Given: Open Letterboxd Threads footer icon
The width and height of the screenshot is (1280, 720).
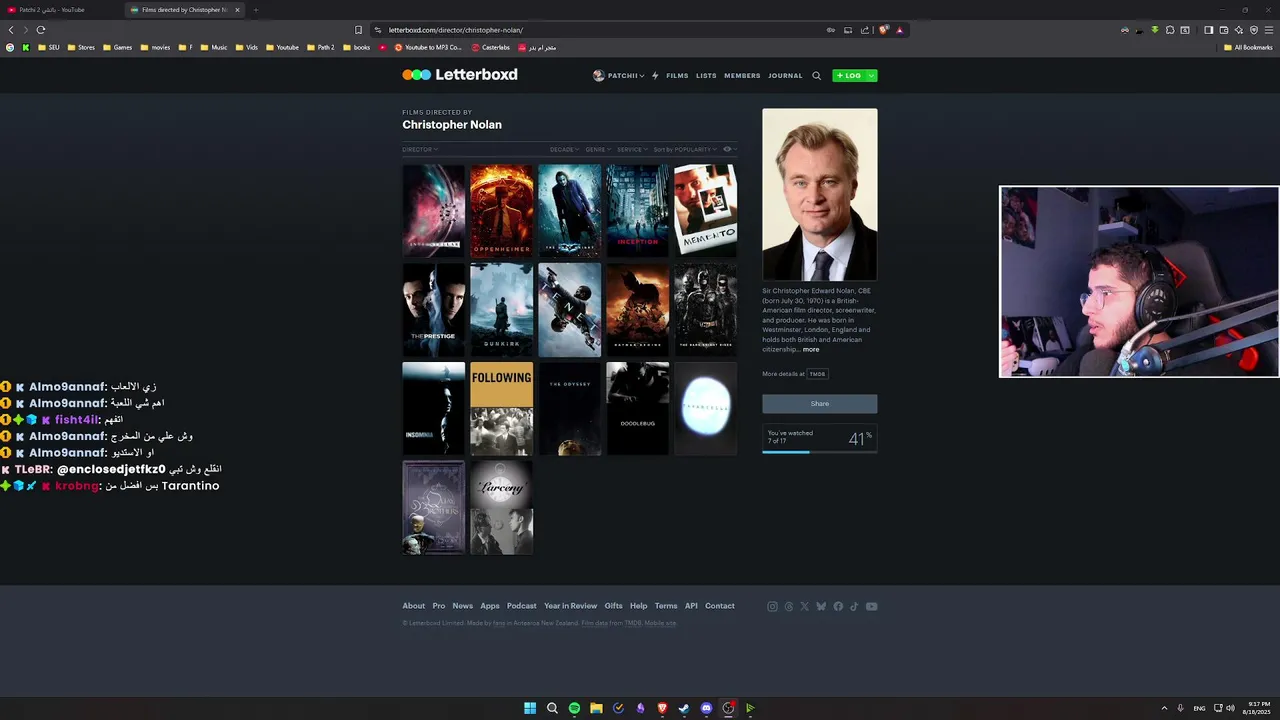Looking at the screenshot, I should tap(788, 606).
